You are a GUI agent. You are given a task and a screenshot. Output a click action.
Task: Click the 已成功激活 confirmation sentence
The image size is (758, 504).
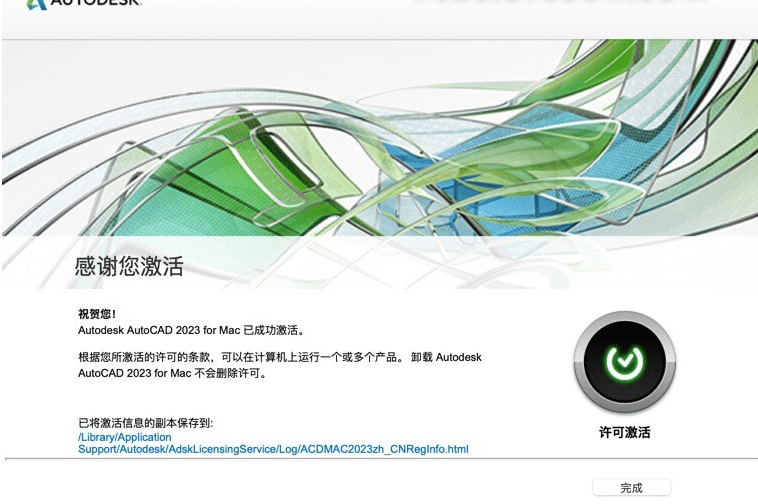coord(190,329)
